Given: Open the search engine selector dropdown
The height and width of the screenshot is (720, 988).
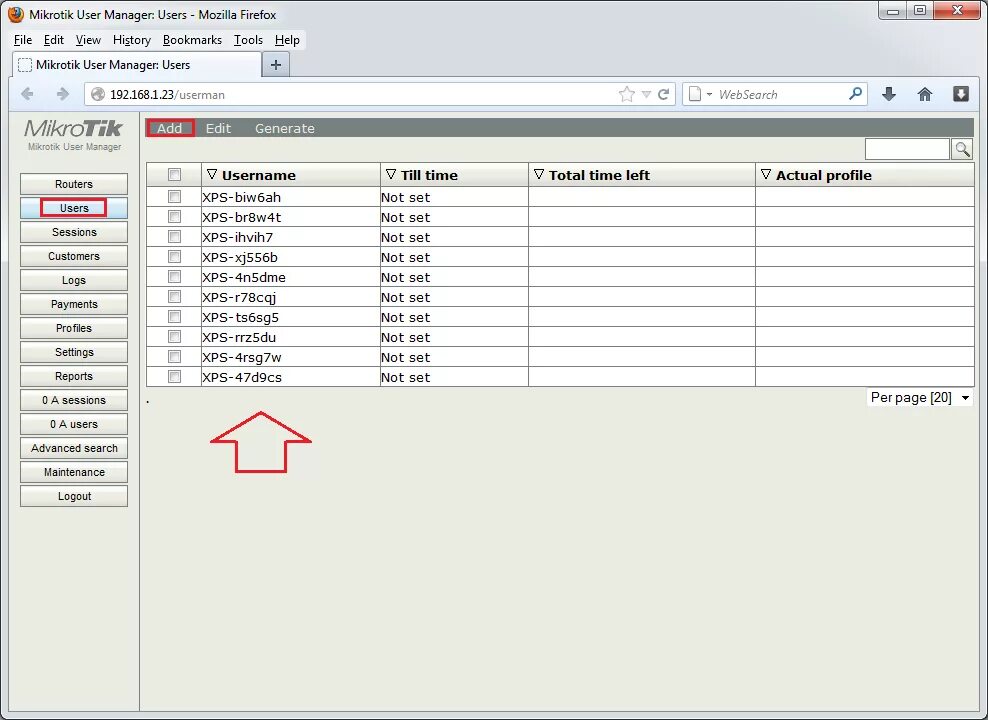Looking at the screenshot, I should [699, 94].
